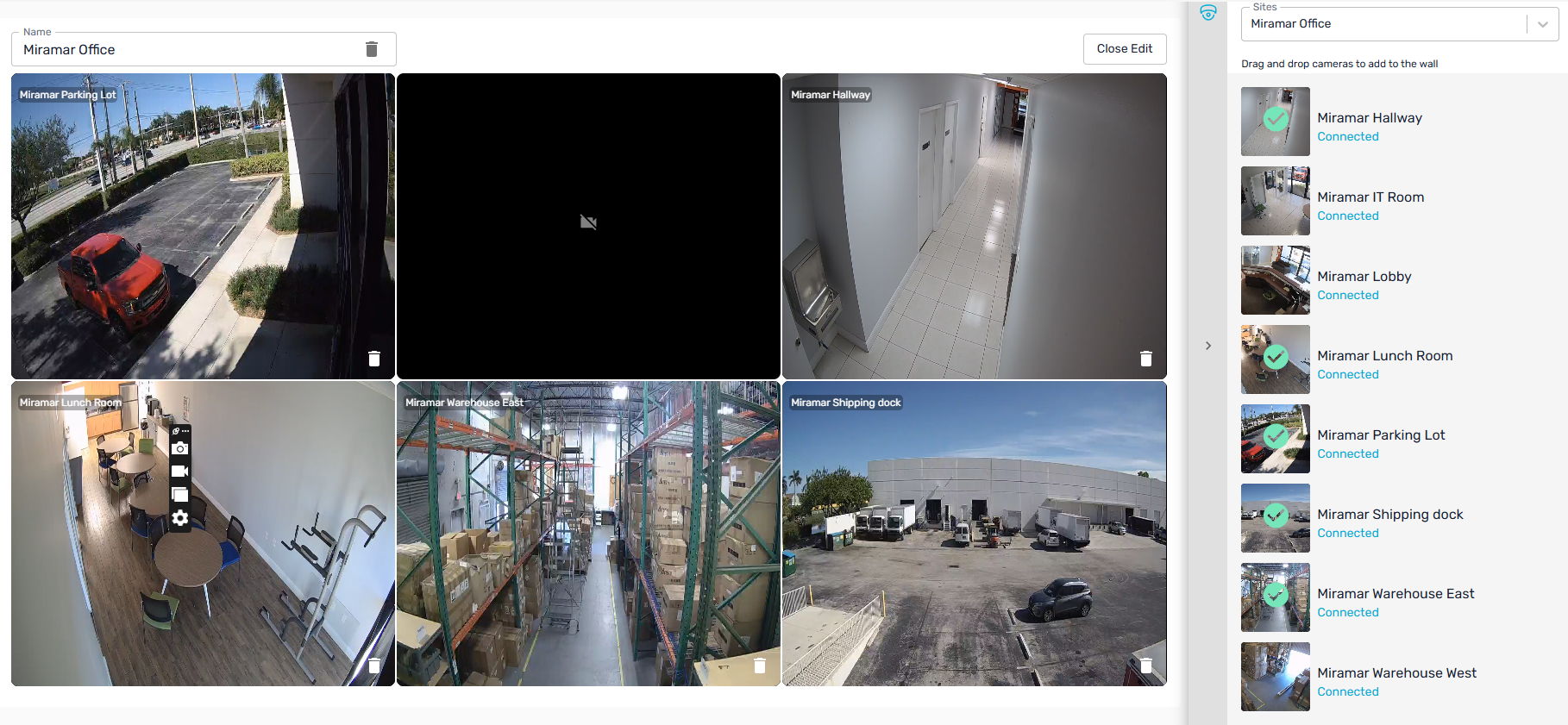Click Connected status under Miramar Lobby
The height and width of the screenshot is (725, 1568).
tap(1348, 296)
